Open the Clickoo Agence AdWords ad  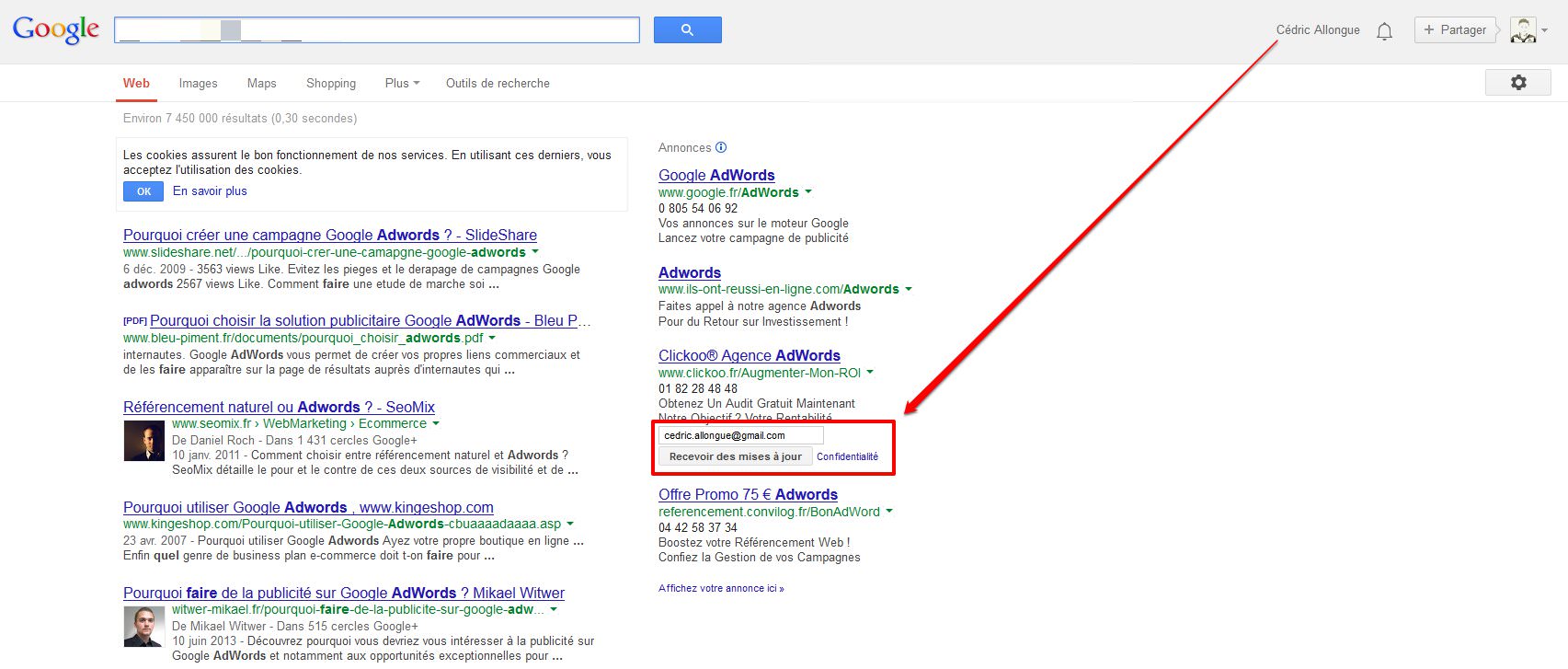(750, 355)
